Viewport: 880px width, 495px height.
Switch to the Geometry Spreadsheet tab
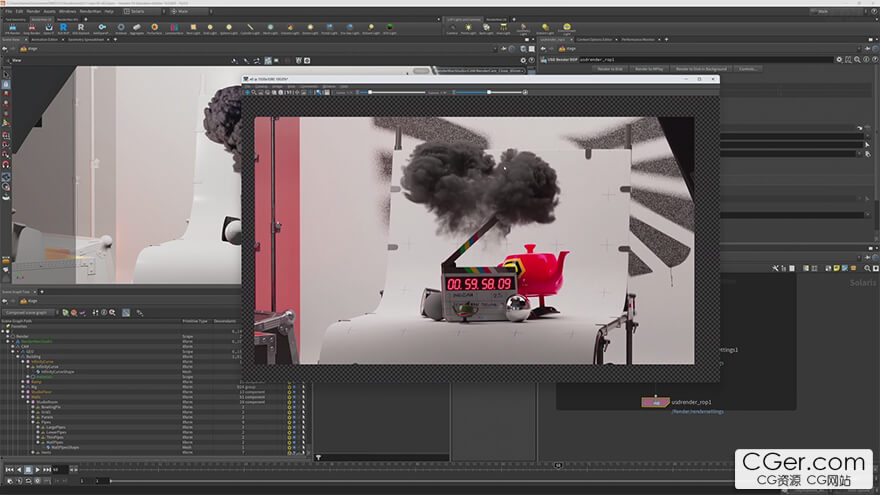point(86,40)
